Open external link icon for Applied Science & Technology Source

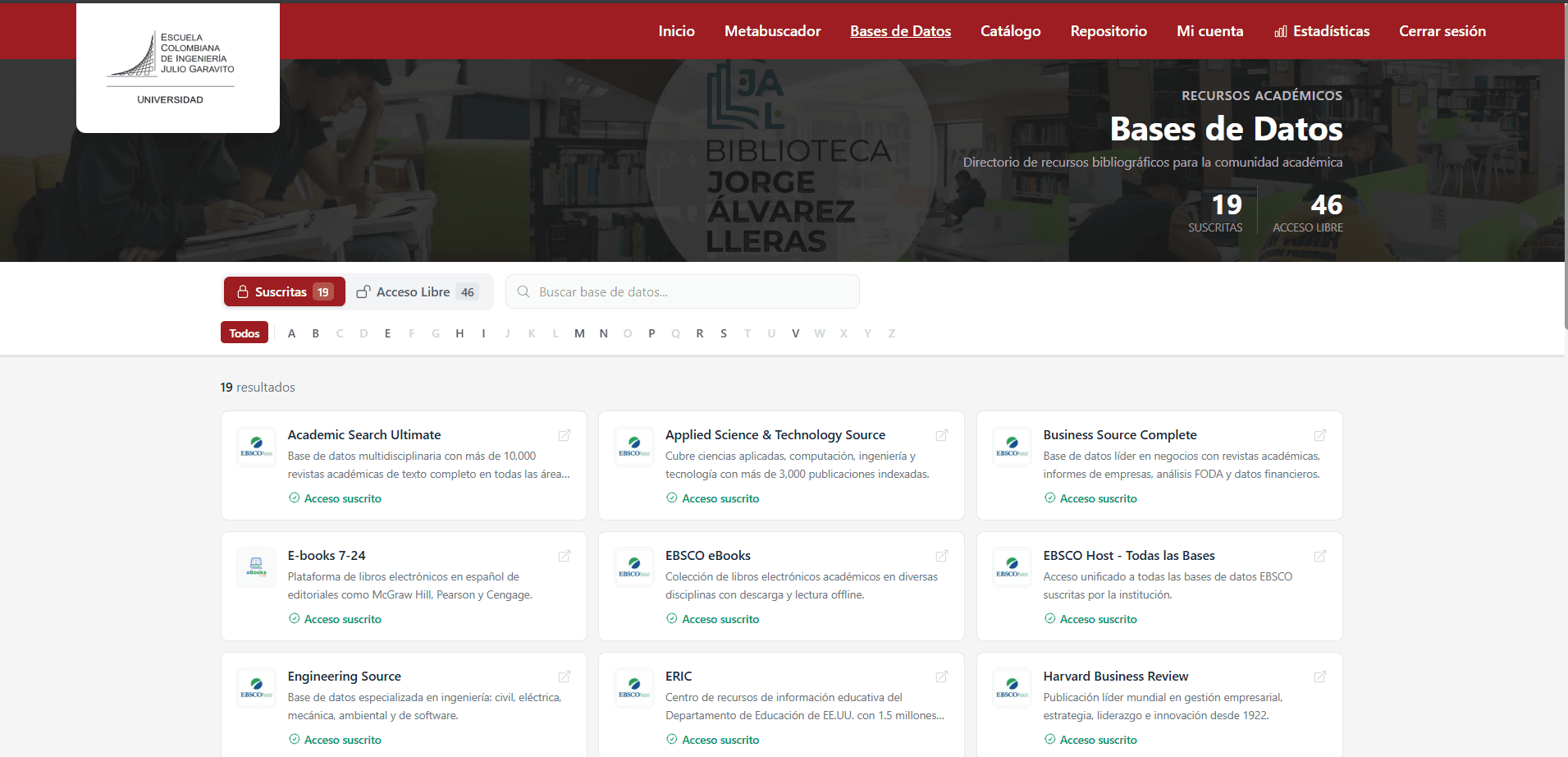[x=942, y=435]
